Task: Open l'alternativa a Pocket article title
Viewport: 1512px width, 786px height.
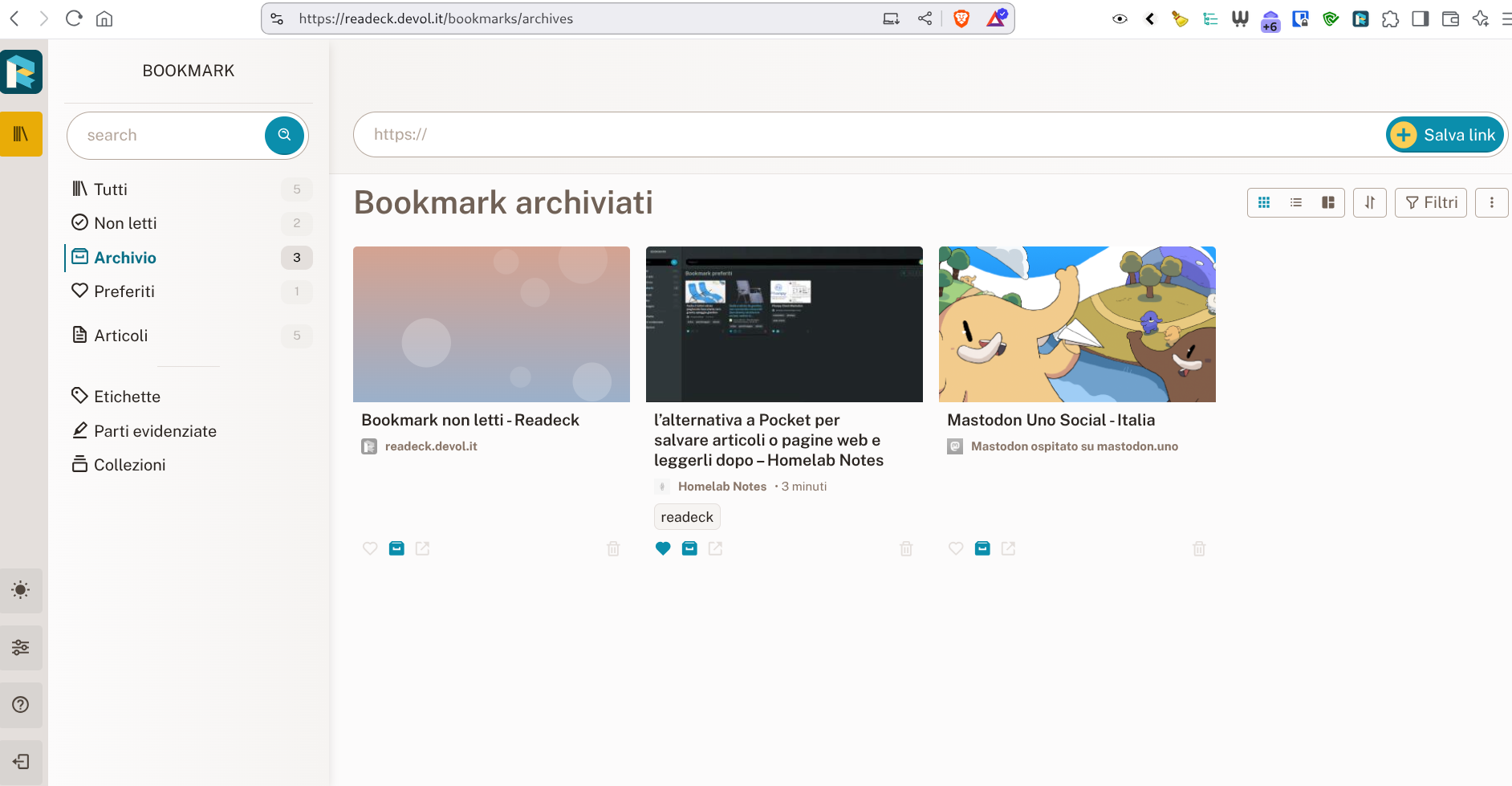Action: 769,440
